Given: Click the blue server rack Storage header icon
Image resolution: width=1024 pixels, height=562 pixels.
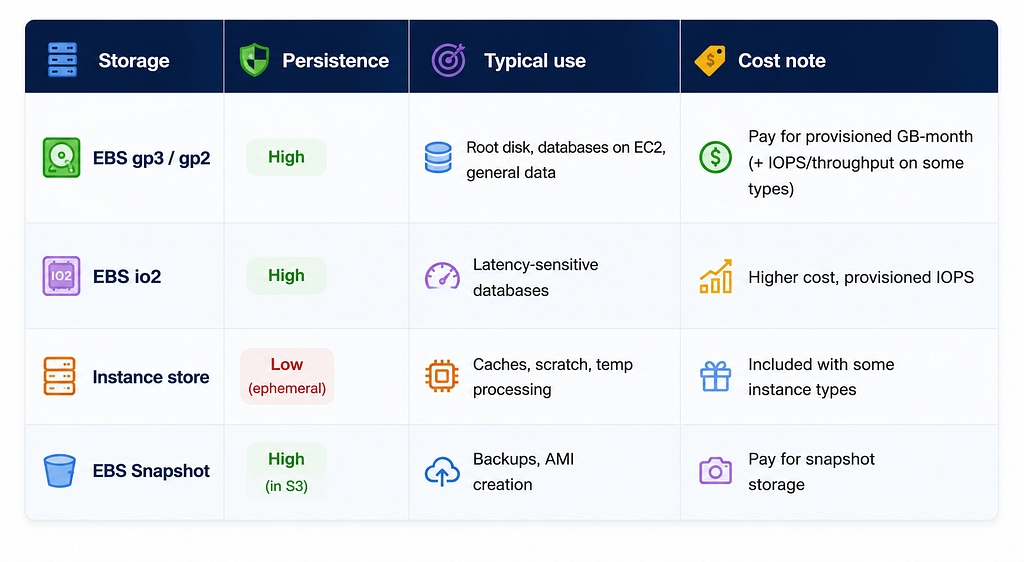Looking at the screenshot, I should pyautogui.click(x=63, y=60).
